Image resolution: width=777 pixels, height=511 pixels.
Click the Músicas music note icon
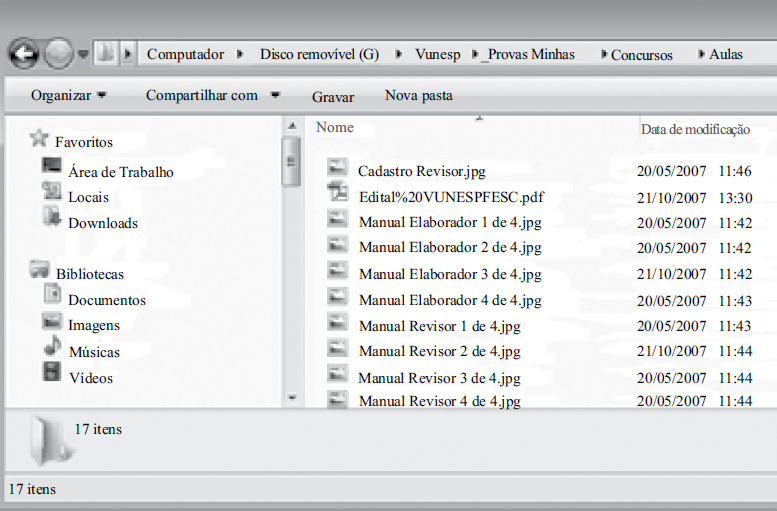(52, 349)
